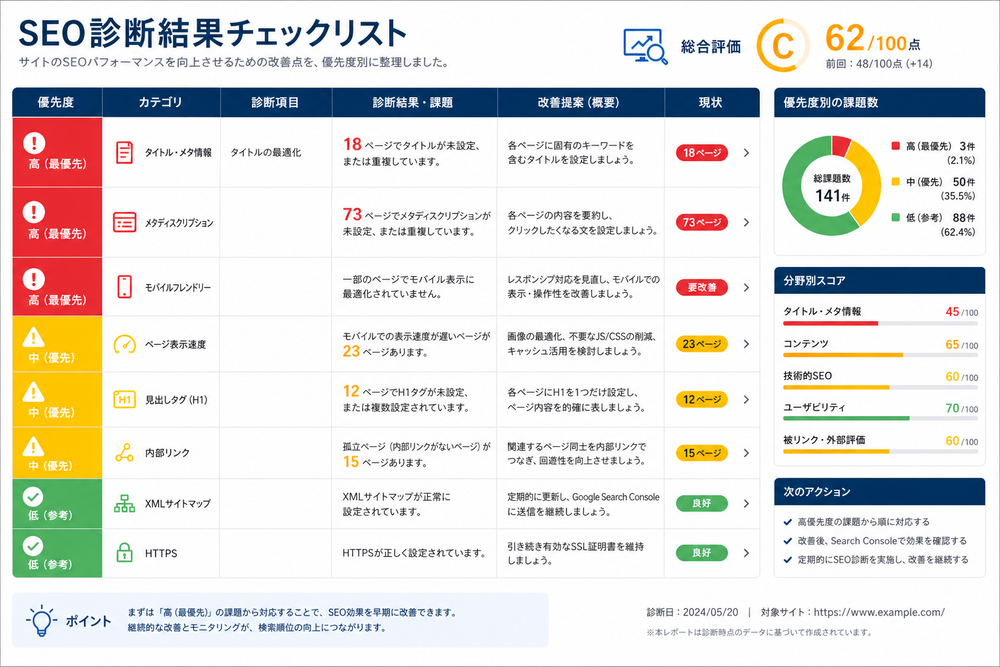Click the document icon for タイトル・メタ情報
This screenshot has height=667, width=1000.
pos(124,152)
